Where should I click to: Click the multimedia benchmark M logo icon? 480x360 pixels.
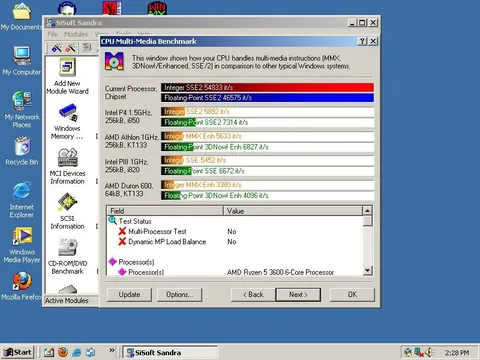(114, 61)
